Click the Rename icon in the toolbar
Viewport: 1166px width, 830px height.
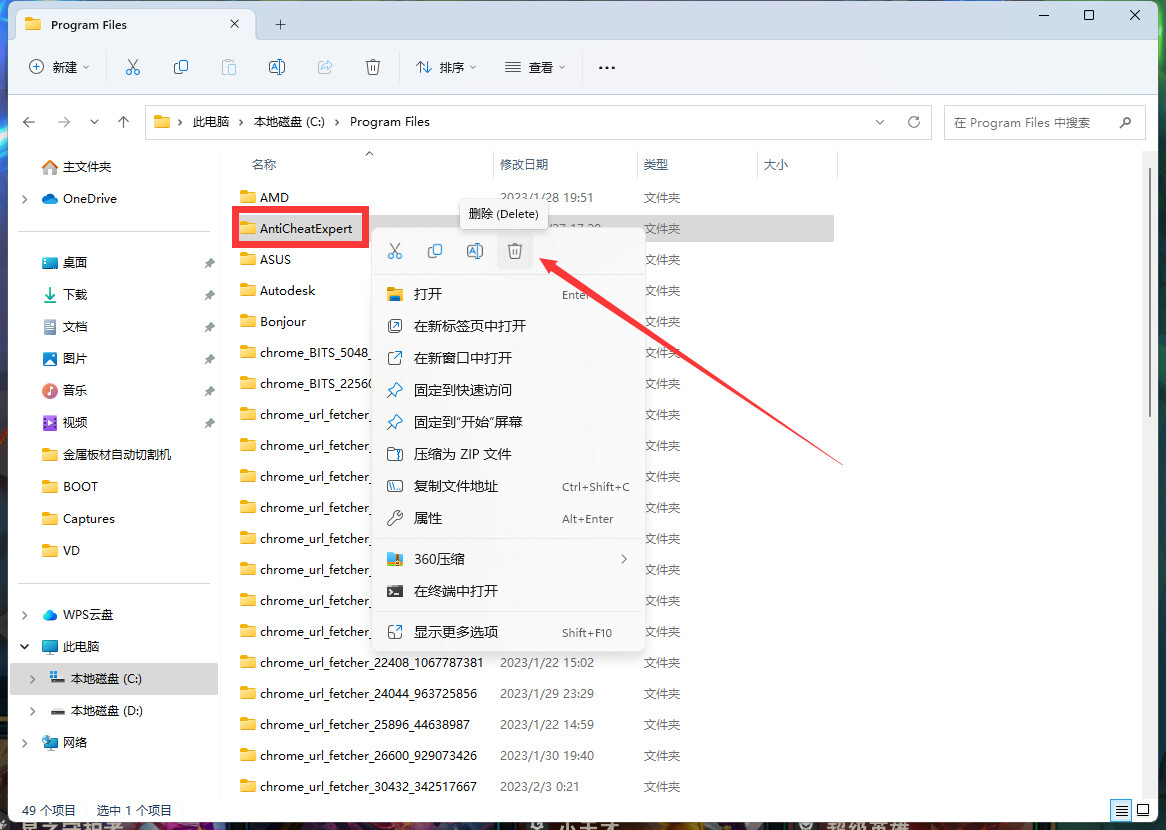(x=277, y=68)
